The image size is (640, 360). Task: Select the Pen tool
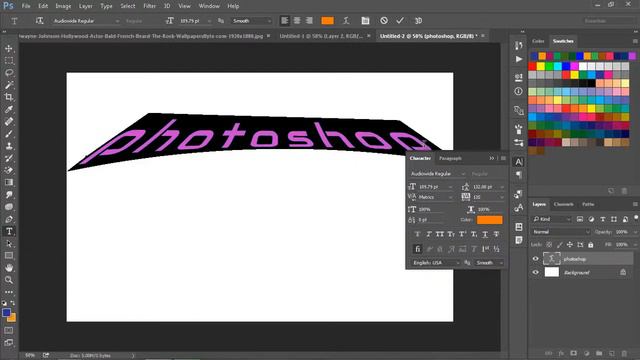[9, 219]
